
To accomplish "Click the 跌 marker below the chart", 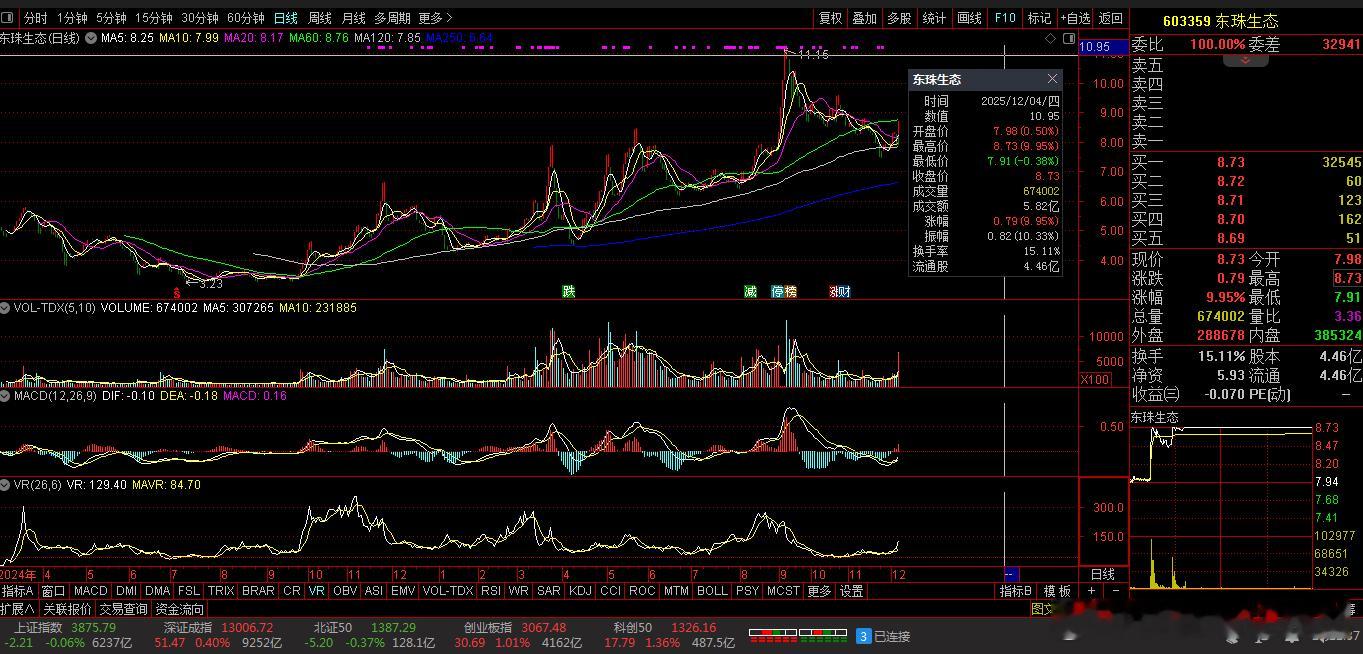I will click(x=569, y=292).
